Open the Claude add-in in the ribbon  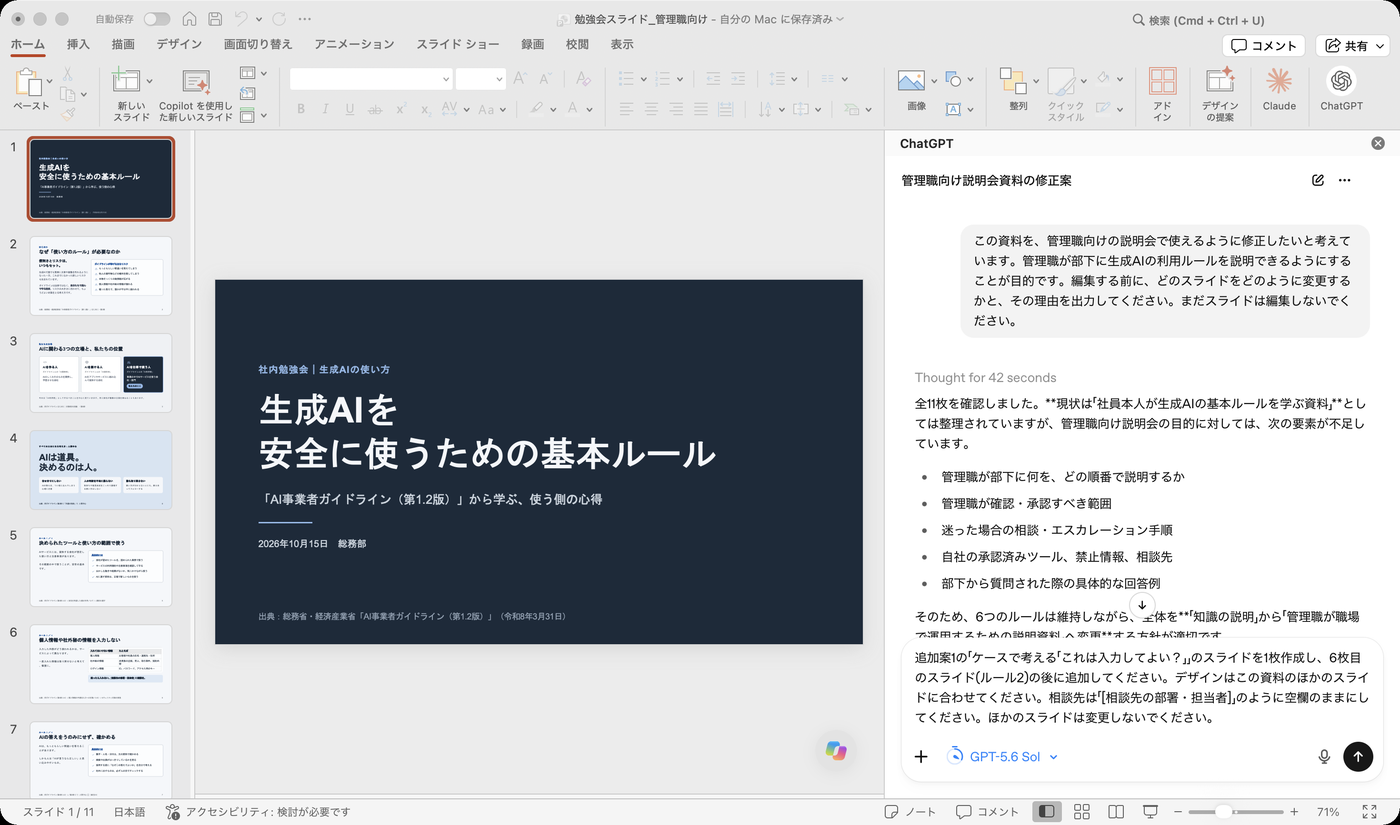[1279, 89]
